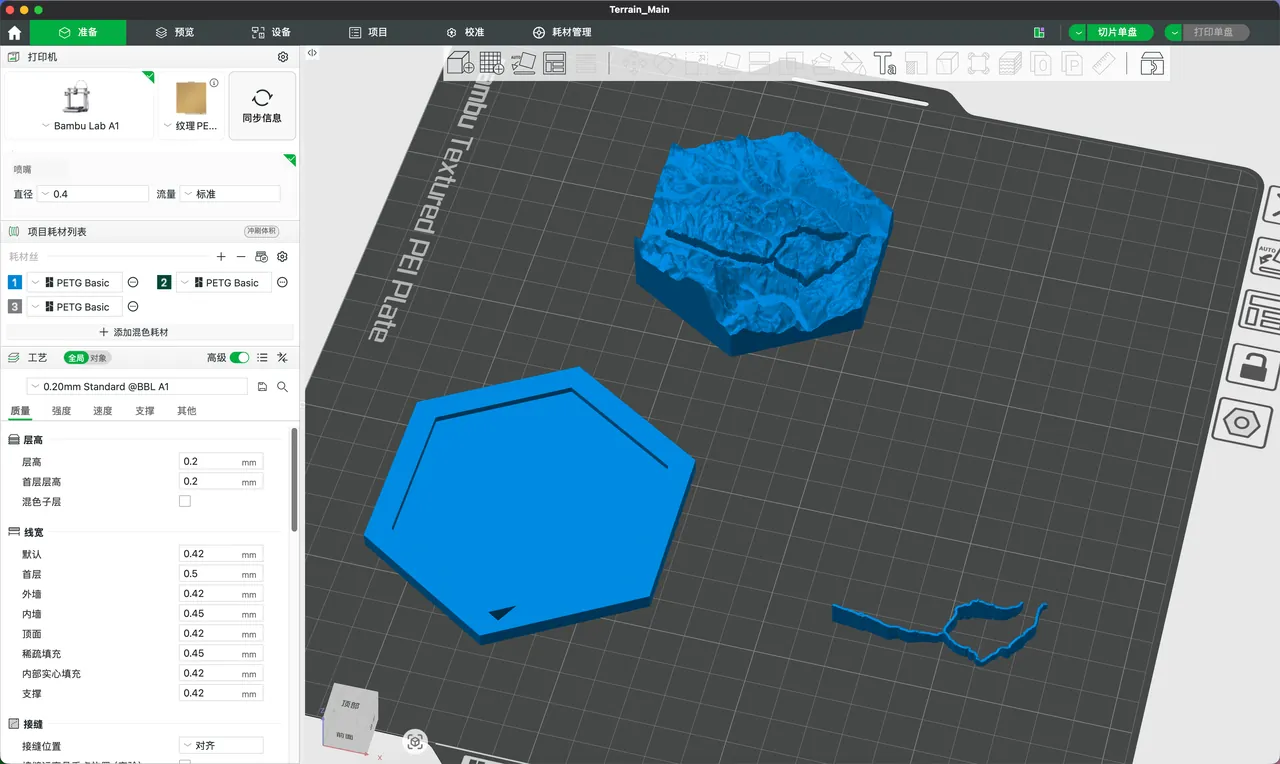Switch to the 预览 tab
Image resolution: width=1280 pixels, height=764 pixels.
(x=175, y=32)
